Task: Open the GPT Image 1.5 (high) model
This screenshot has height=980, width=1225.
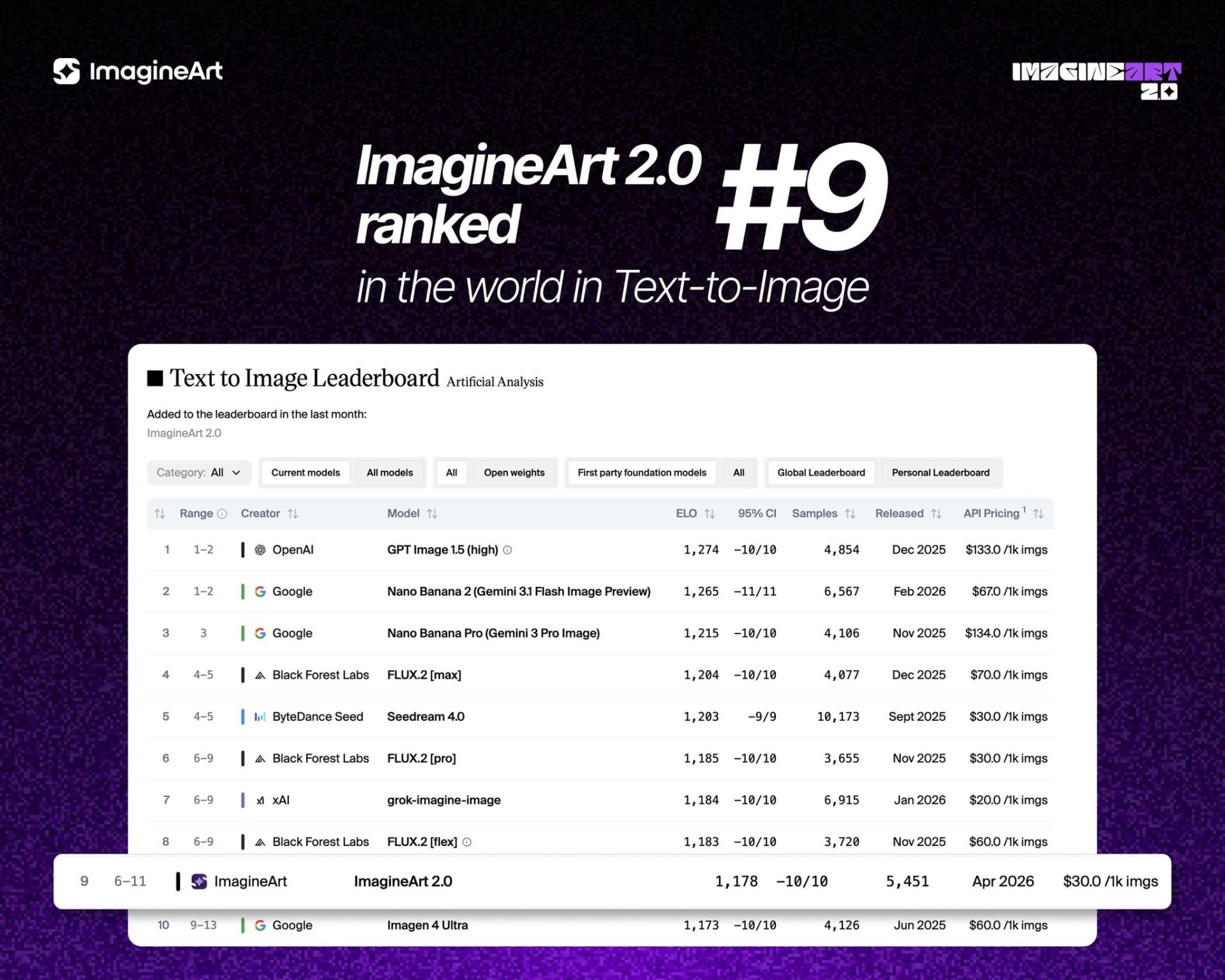Action: pos(442,550)
